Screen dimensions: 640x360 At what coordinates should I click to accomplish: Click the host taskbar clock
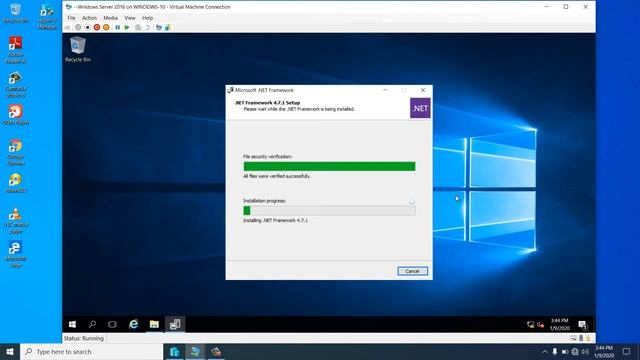point(604,351)
